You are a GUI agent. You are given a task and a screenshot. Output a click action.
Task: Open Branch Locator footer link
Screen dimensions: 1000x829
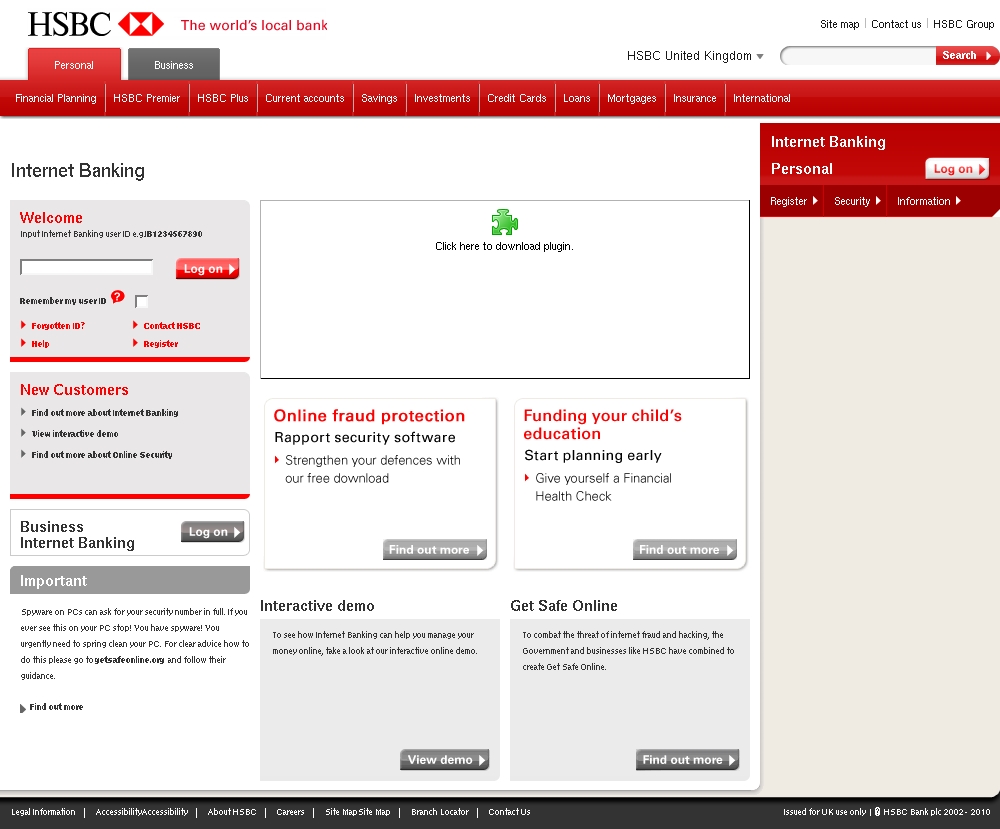click(x=440, y=812)
